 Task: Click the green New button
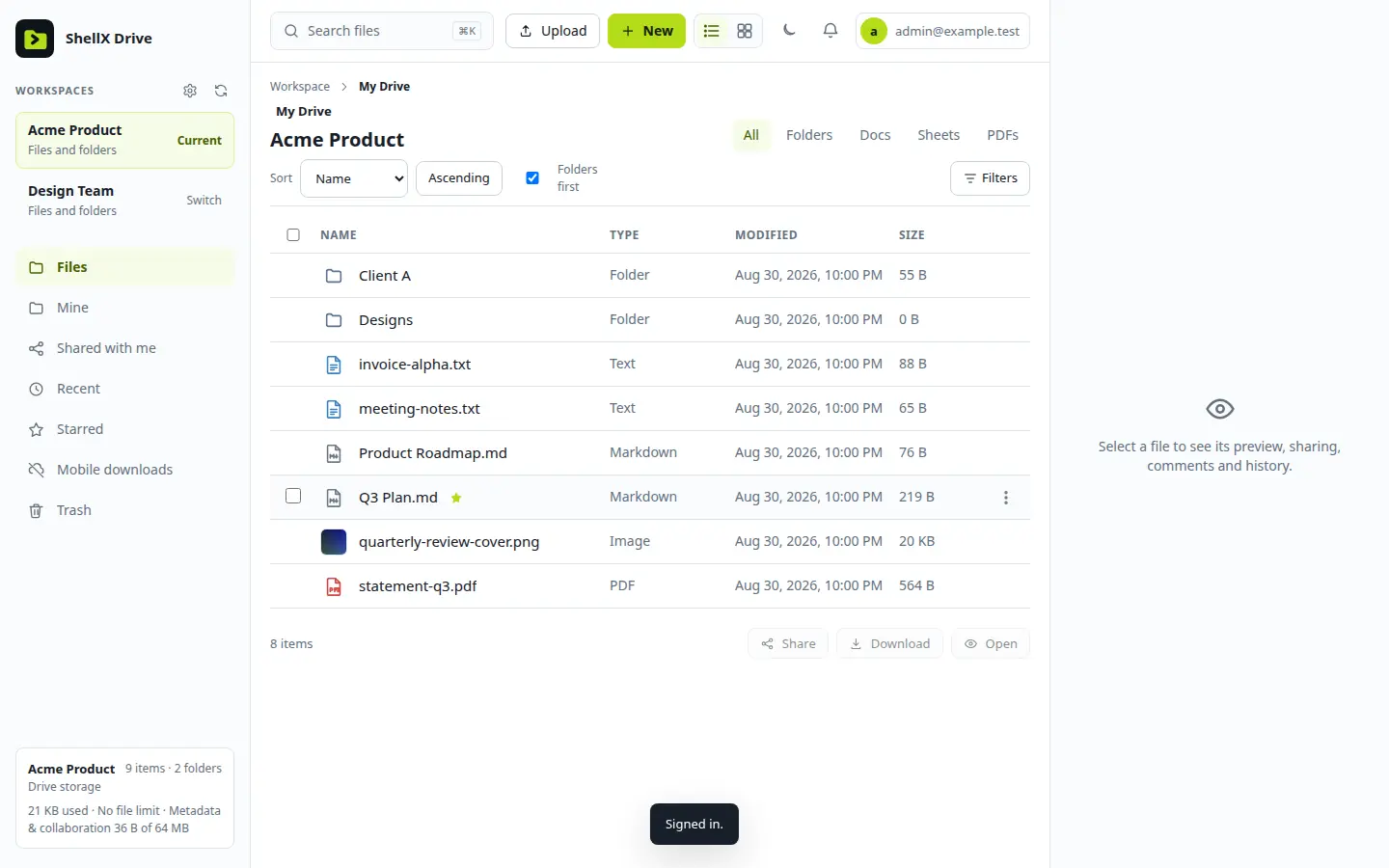coord(646,31)
